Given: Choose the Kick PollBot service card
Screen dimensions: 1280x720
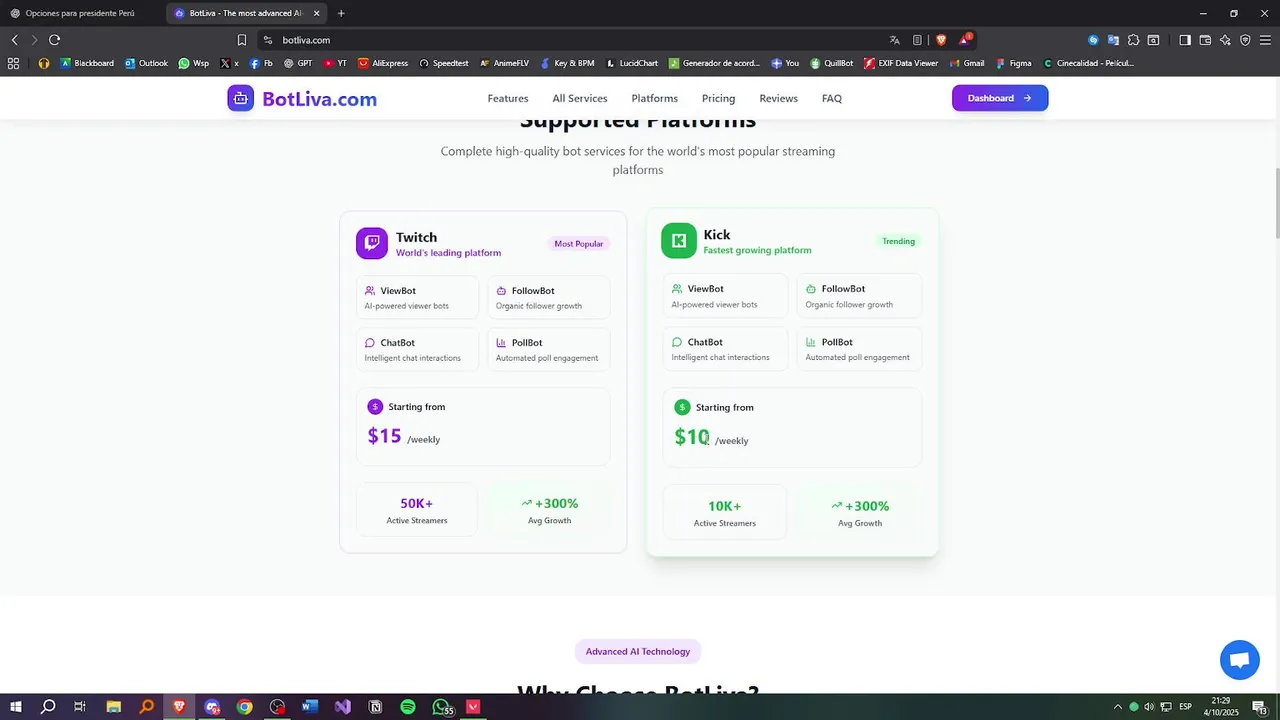Looking at the screenshot, I should click(859, 348).
